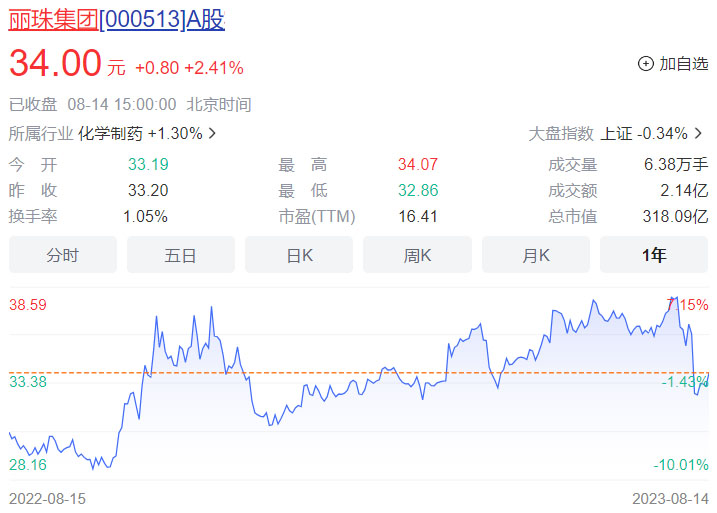Click the previous close value 33.20
Viewport: 717px width, 513px height.
tap(148, 190)
